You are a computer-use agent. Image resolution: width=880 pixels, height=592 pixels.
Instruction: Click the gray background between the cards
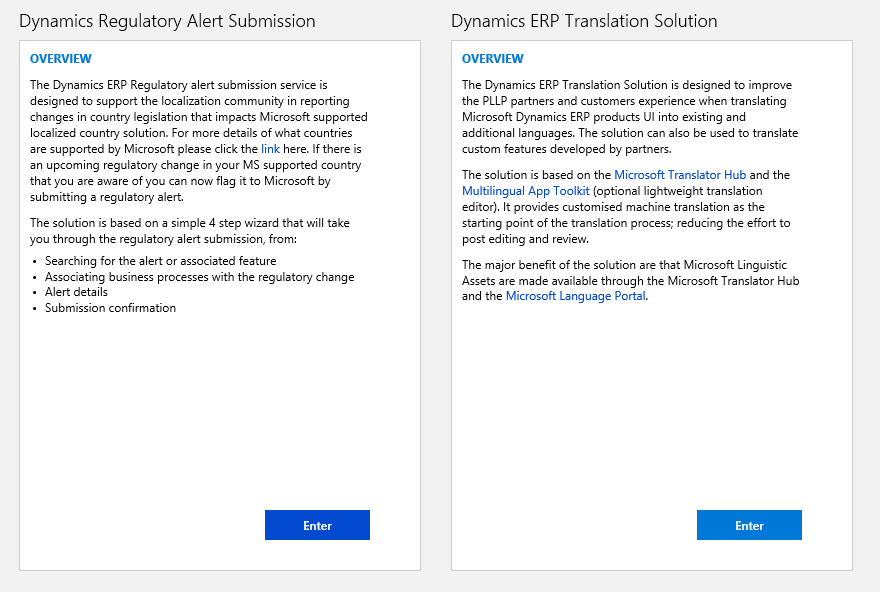(x=436, y=300)
